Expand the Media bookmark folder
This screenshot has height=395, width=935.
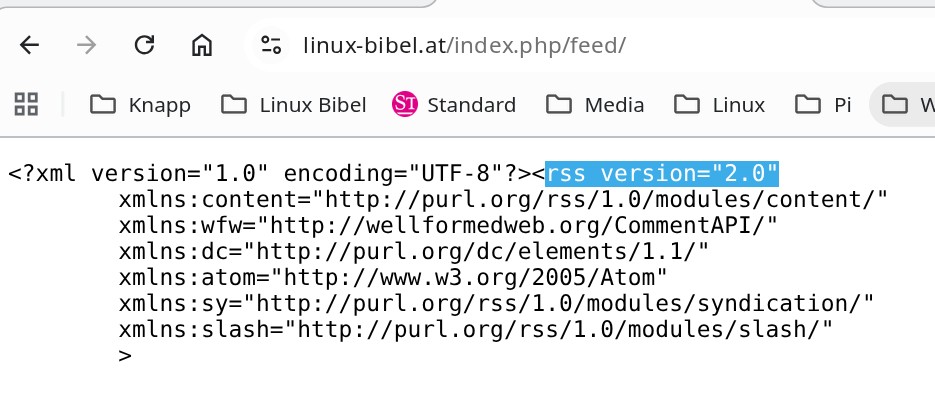pyautogui.click(x=595, y=104)
